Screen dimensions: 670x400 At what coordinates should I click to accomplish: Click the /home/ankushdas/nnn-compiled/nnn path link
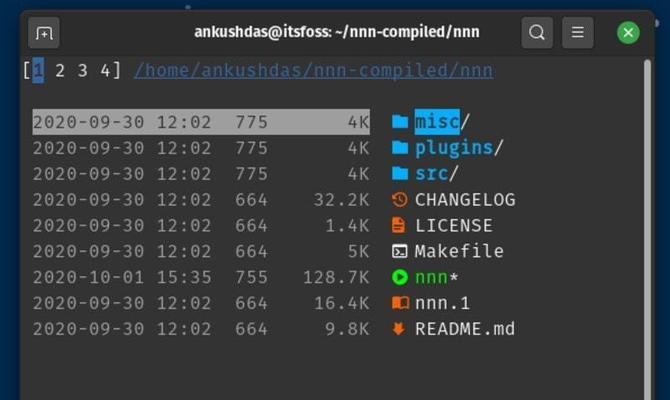pos(314,71)
